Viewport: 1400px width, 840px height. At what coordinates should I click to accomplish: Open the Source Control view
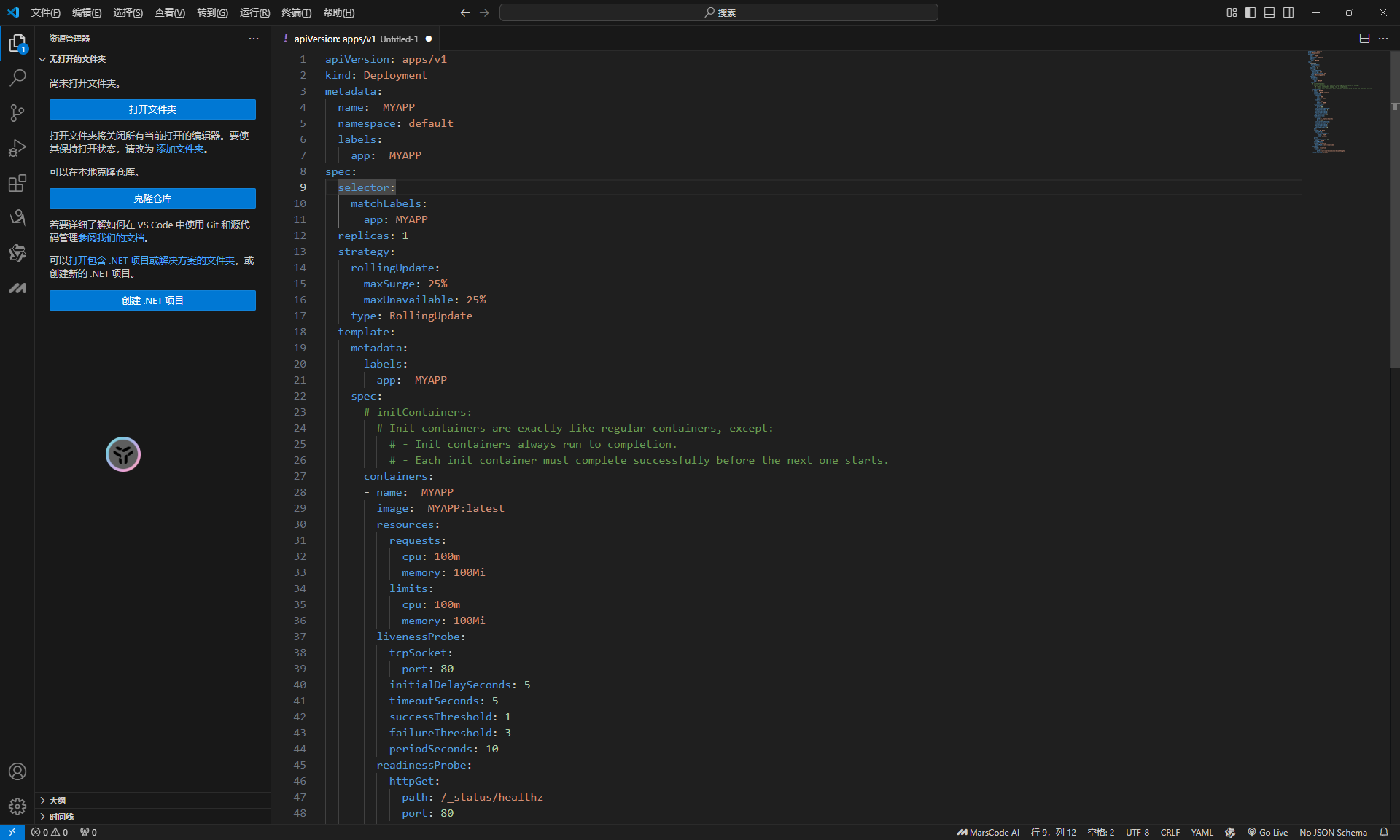click(17, 112)
